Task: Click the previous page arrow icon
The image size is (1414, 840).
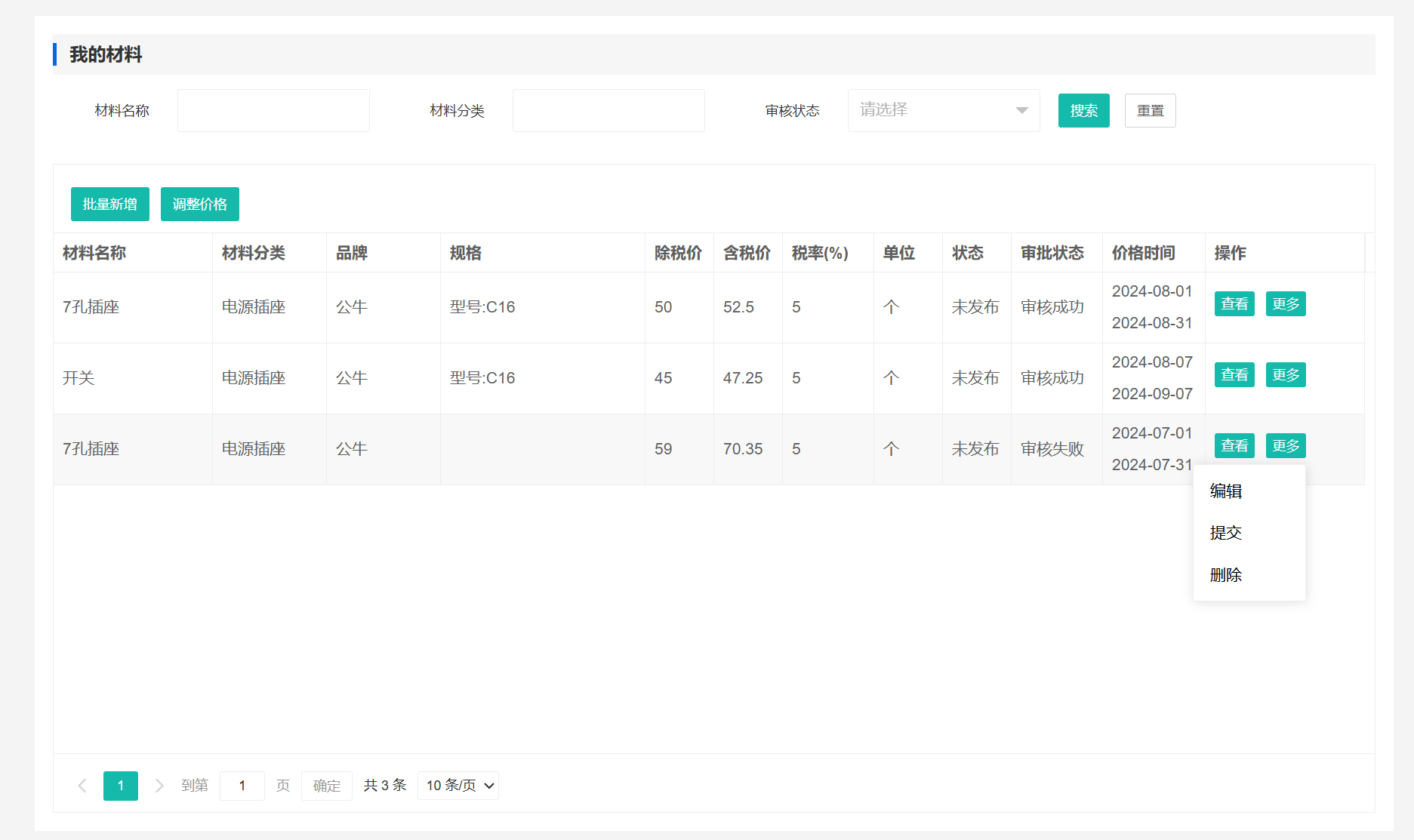Action: [82, 786]
